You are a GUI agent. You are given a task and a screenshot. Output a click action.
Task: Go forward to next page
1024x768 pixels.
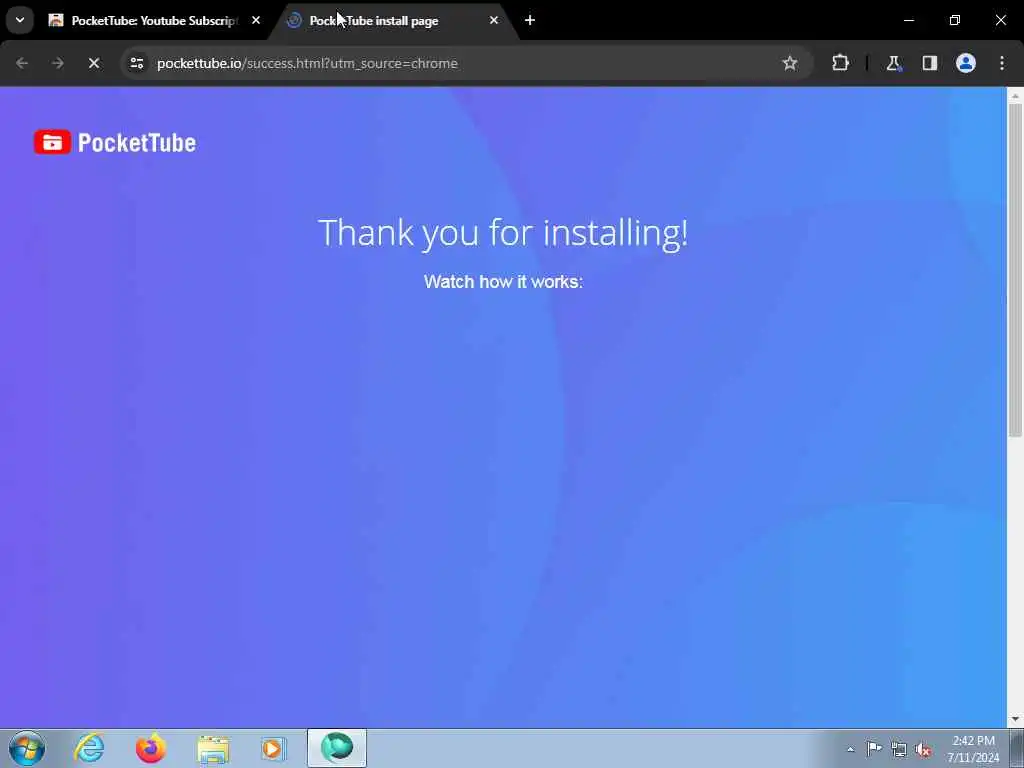coord(57,63)
